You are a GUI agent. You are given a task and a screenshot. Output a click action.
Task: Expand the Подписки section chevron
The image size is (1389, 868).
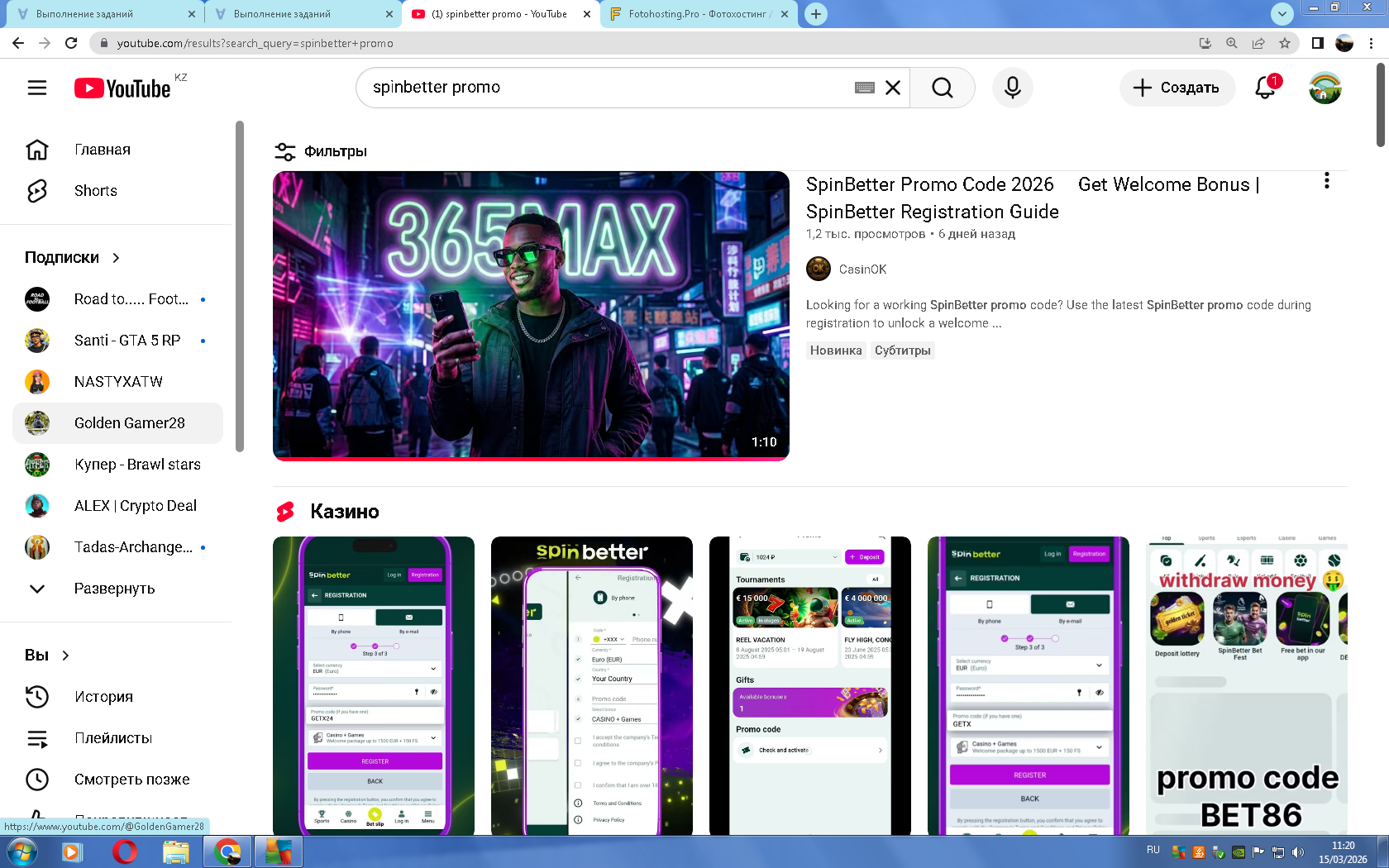116,258
